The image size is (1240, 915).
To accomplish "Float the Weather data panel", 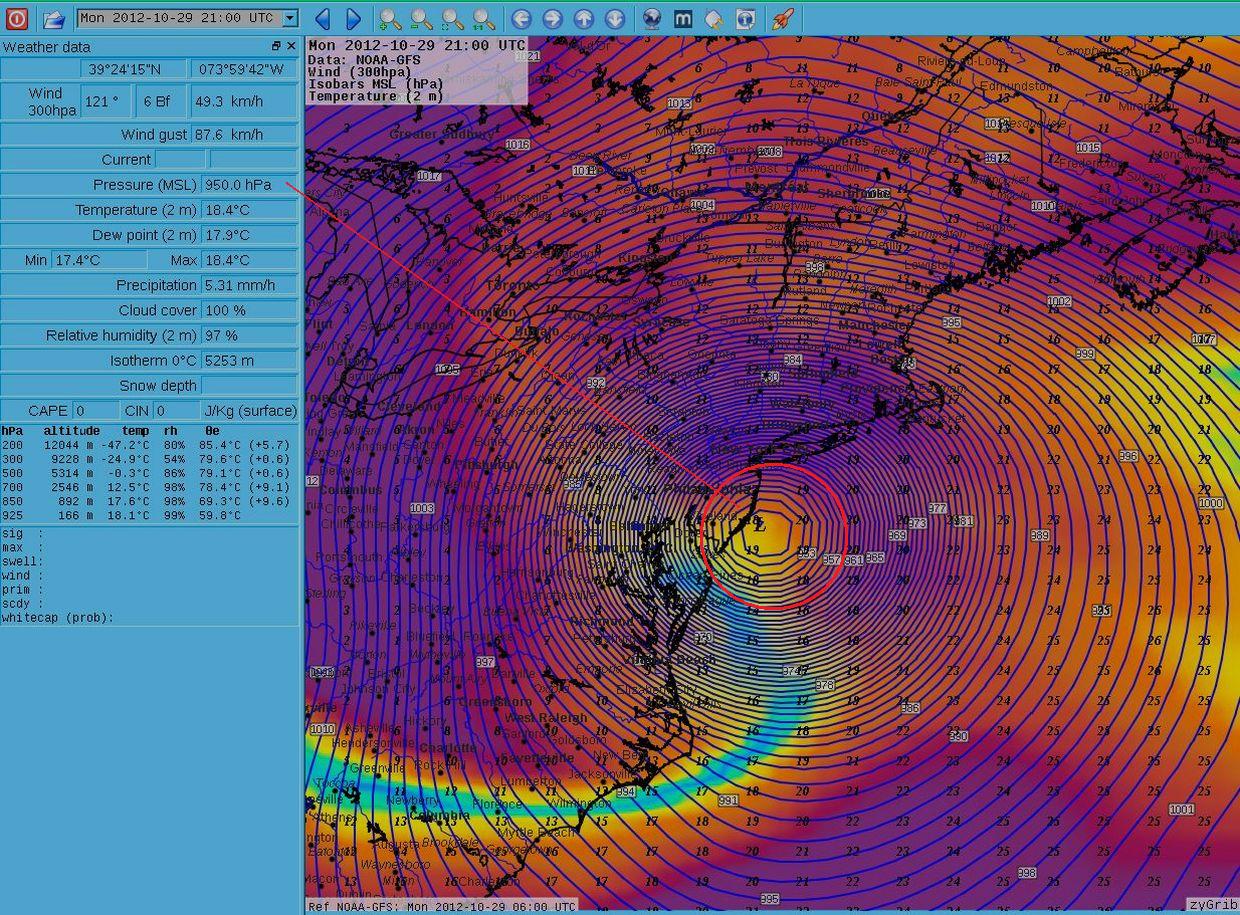I will (x=276, y=46).
